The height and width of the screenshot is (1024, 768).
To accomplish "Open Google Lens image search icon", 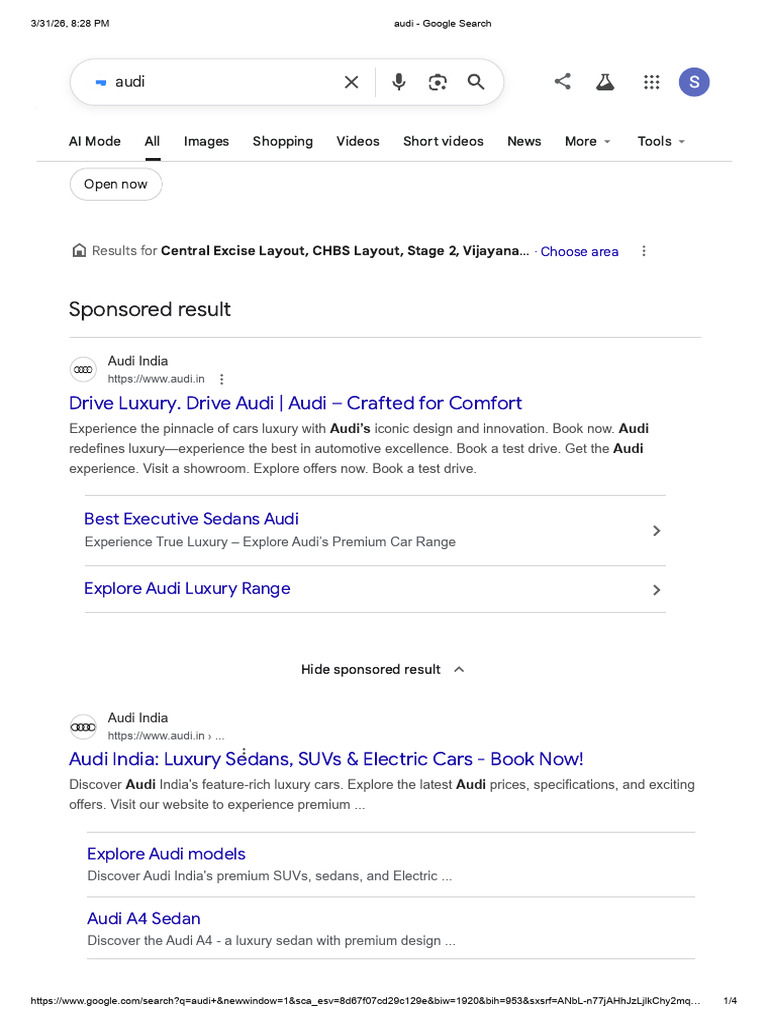I will 438,82.
